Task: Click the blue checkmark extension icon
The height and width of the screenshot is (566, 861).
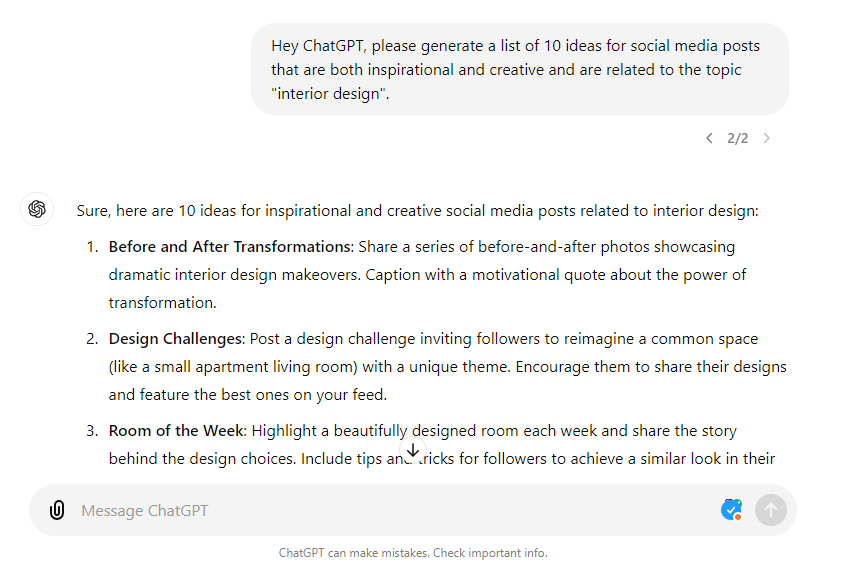Action: click(731, 510)
